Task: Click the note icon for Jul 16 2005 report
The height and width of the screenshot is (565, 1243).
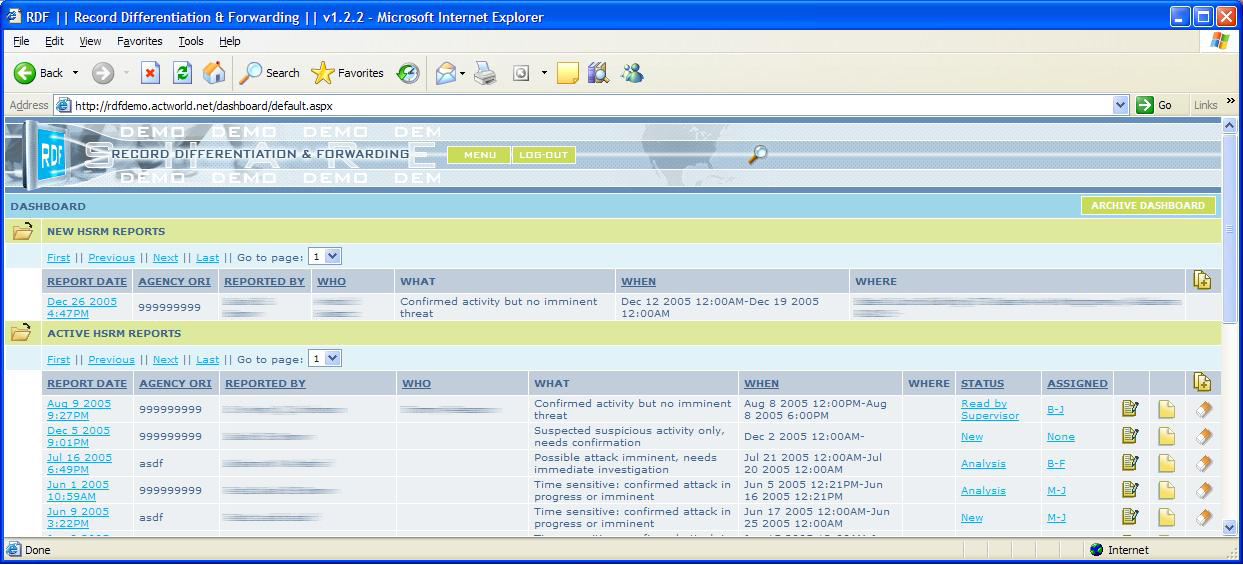Action: (x=1167, y=463)
